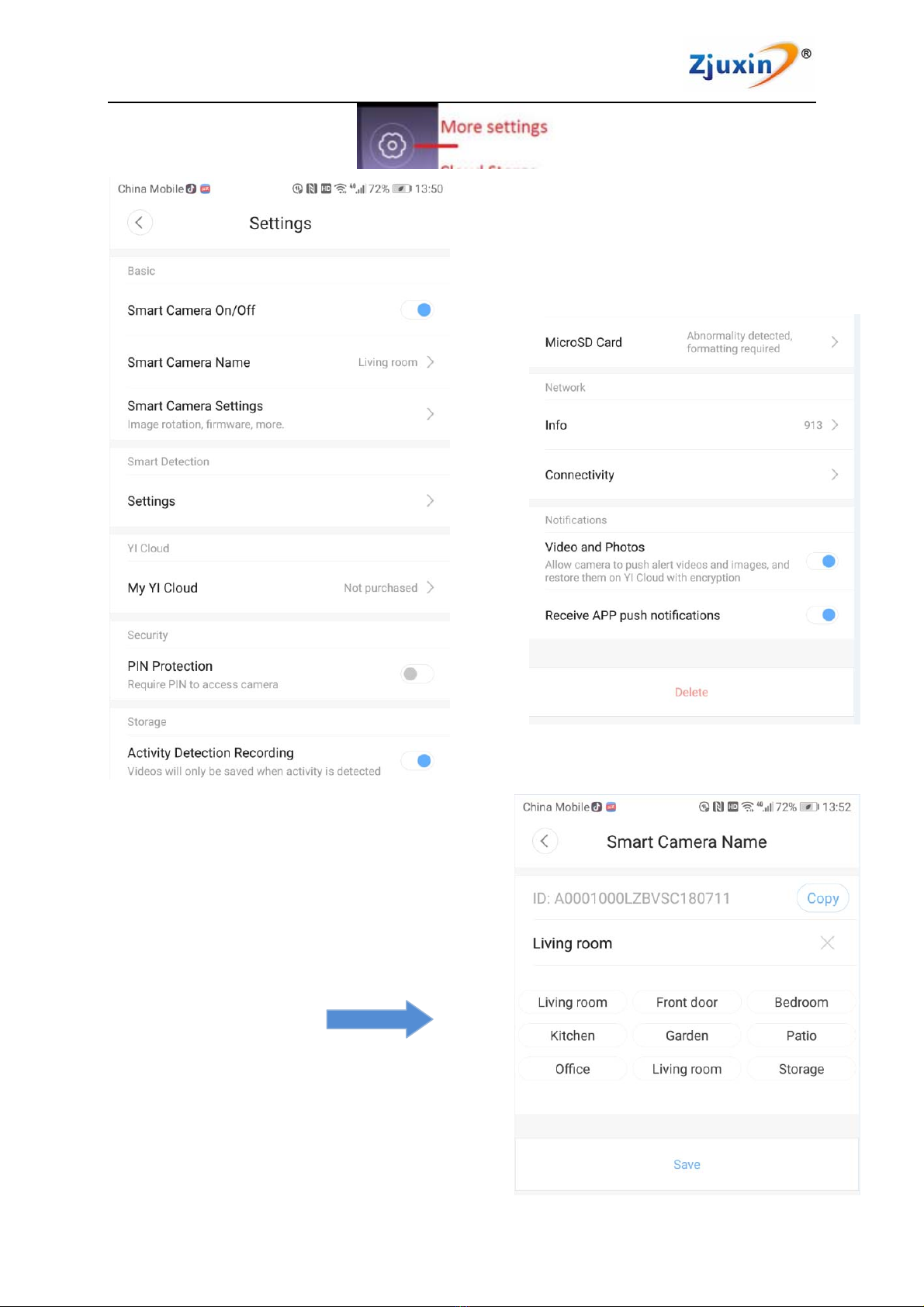Click the blue right-pointing arrow
924x1307 pixels.
click(x=379, y=1018)
